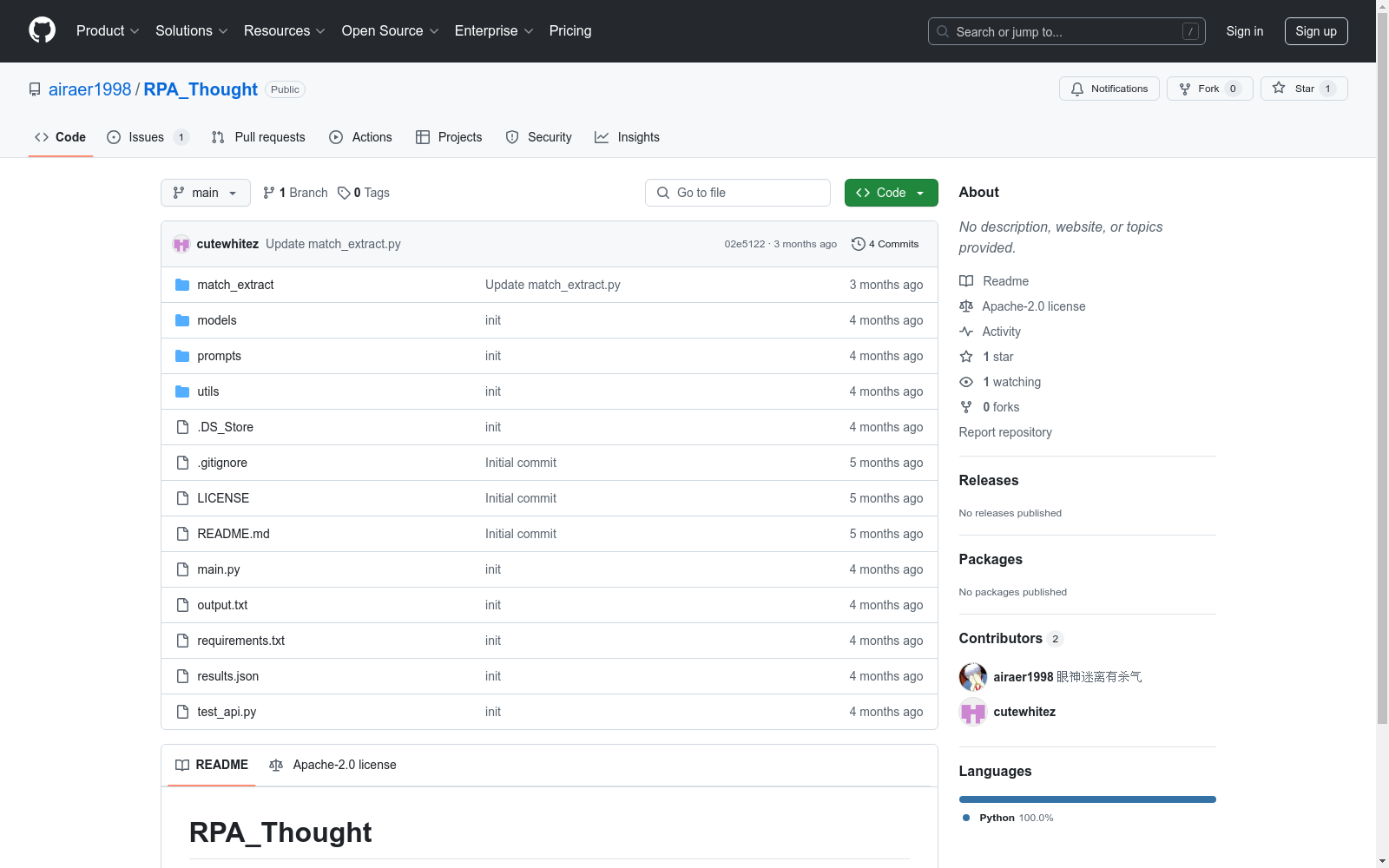Open the requirements.txt file
Screen dimensions: 1389x868
pos(241,641)
